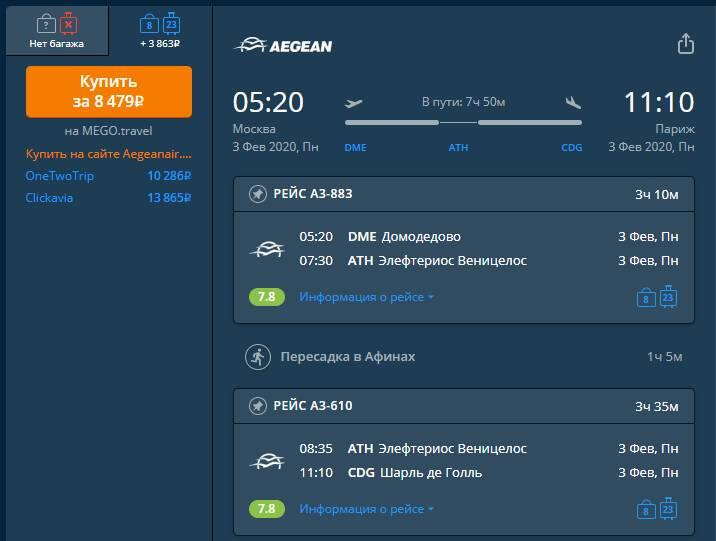Viewport: 716px width, 541px height.
Task: Click 'Пересадка в Афинах' transfer row
Action: [x=464, y=357]
